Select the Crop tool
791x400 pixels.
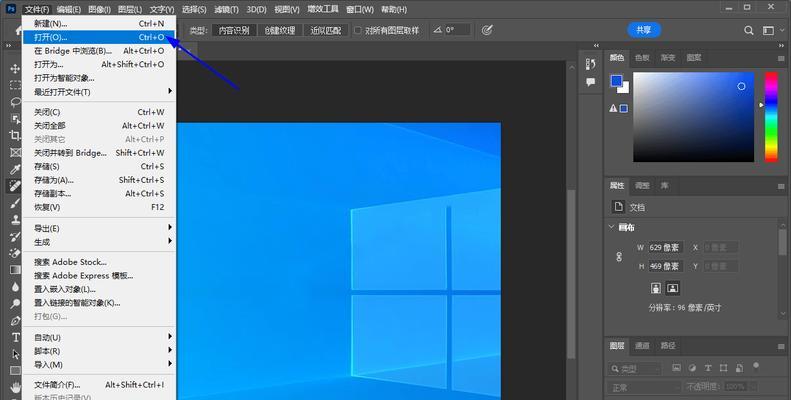coord(15,135)
